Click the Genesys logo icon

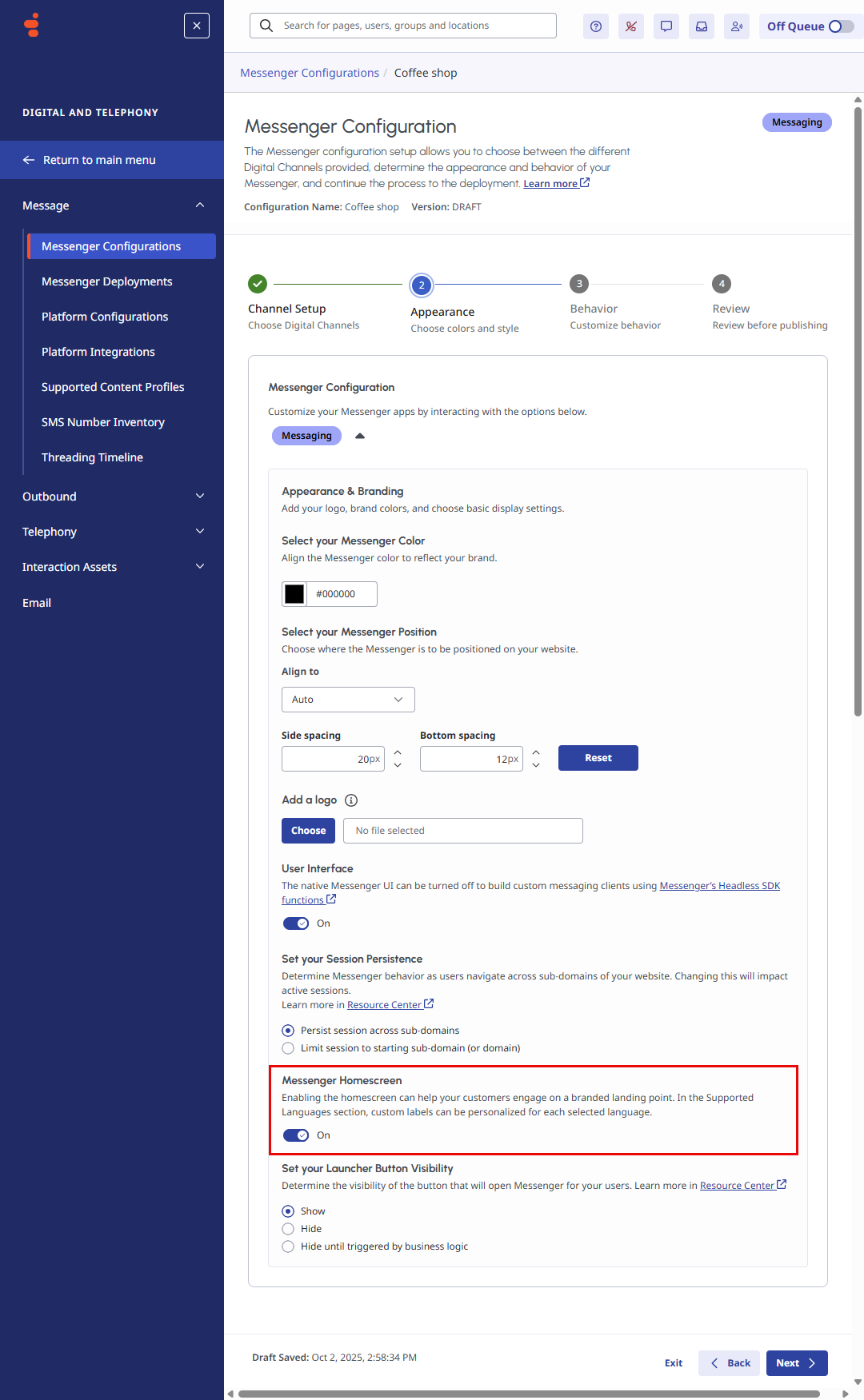[32, 26]
